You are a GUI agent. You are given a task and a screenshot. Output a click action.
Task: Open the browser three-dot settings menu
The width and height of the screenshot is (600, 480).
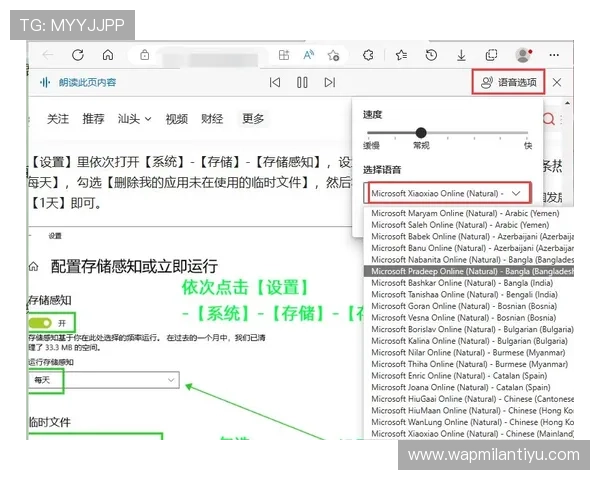tap(554, 55)
